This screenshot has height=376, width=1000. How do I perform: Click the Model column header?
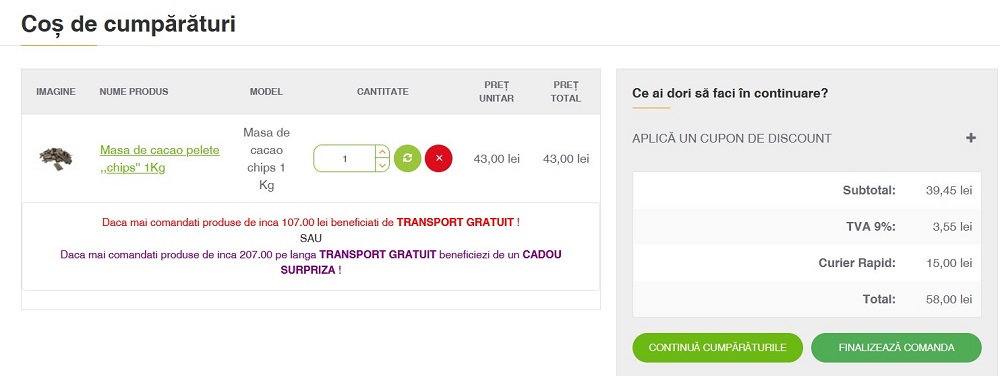266,91
